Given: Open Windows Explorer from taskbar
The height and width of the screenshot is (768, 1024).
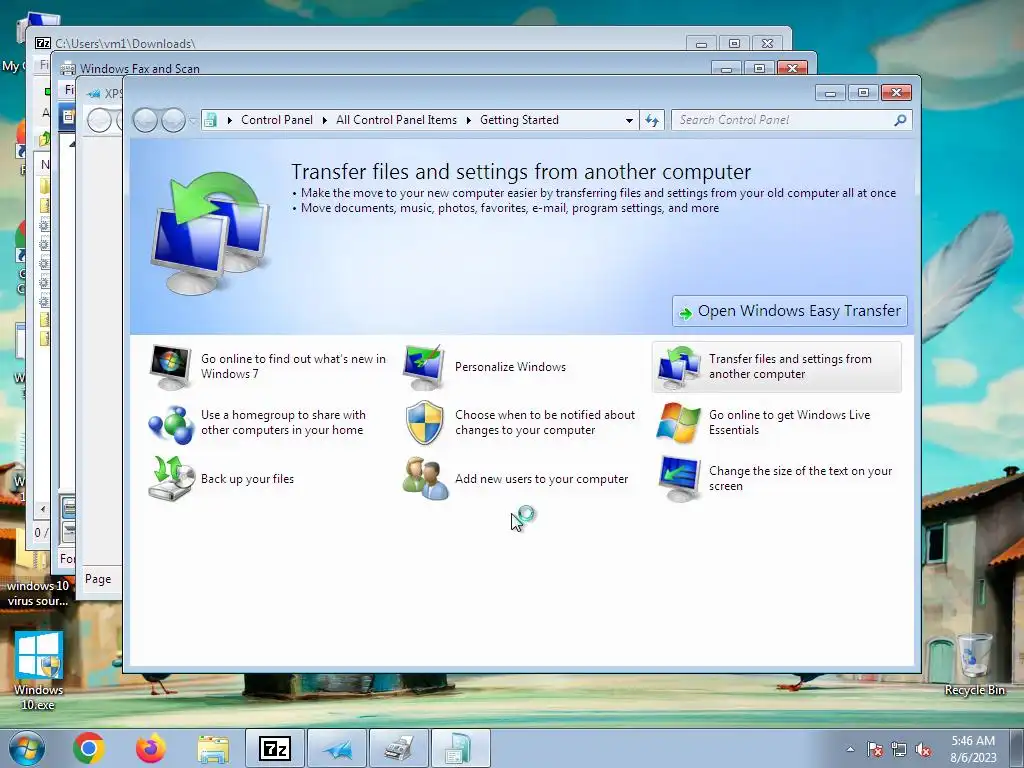Looking at the screenshot, I should [213, 748].
